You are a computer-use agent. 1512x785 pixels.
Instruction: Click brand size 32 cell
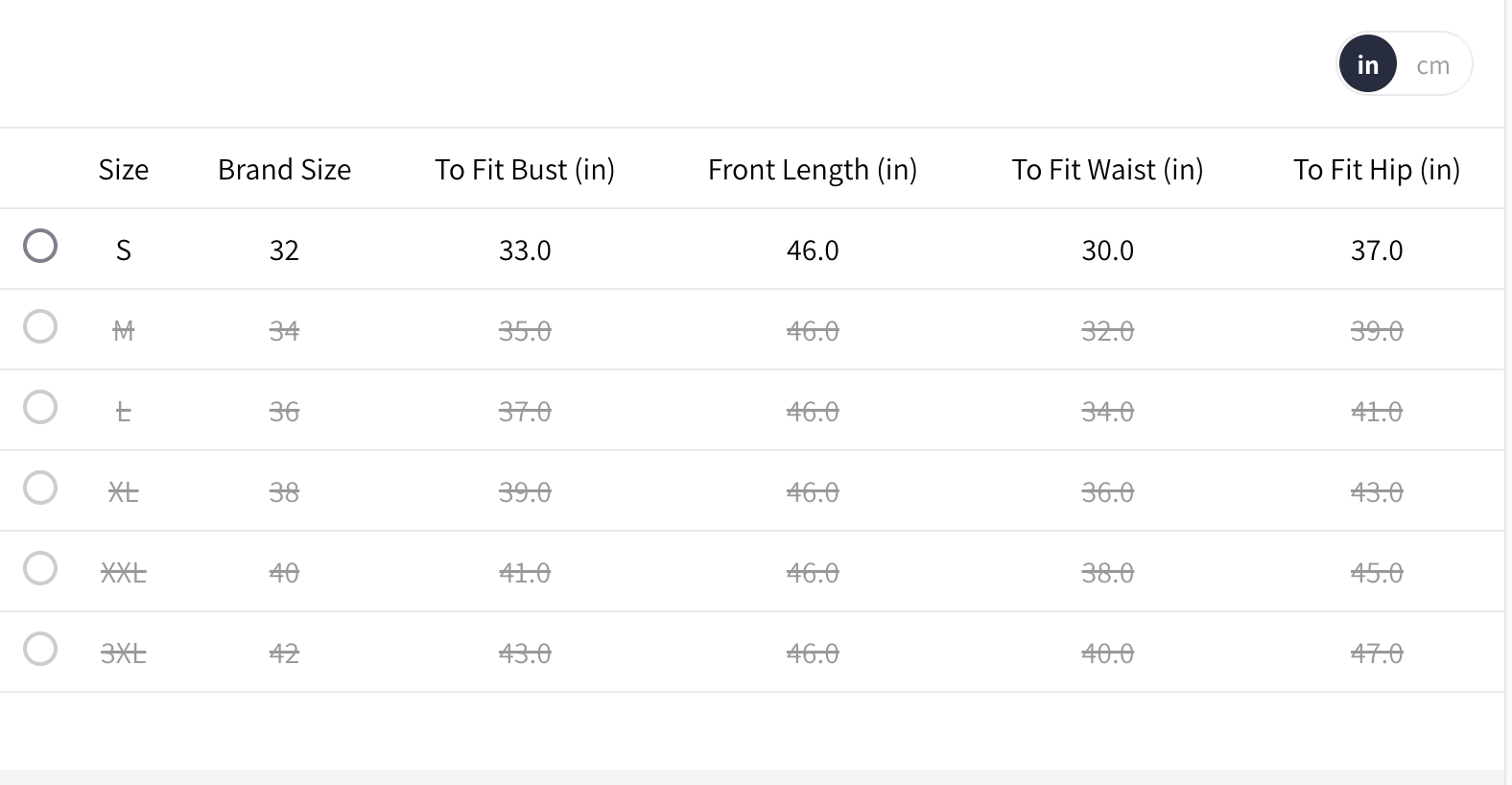click(x=284, y=250)
